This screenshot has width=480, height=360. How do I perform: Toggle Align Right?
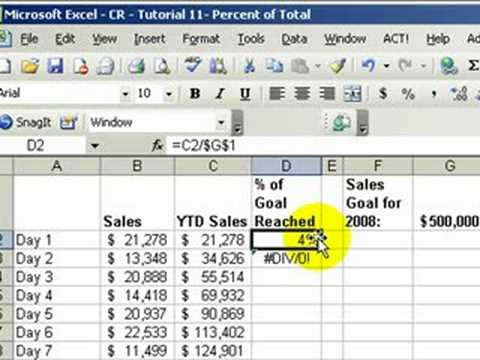[x=327, y=94]
